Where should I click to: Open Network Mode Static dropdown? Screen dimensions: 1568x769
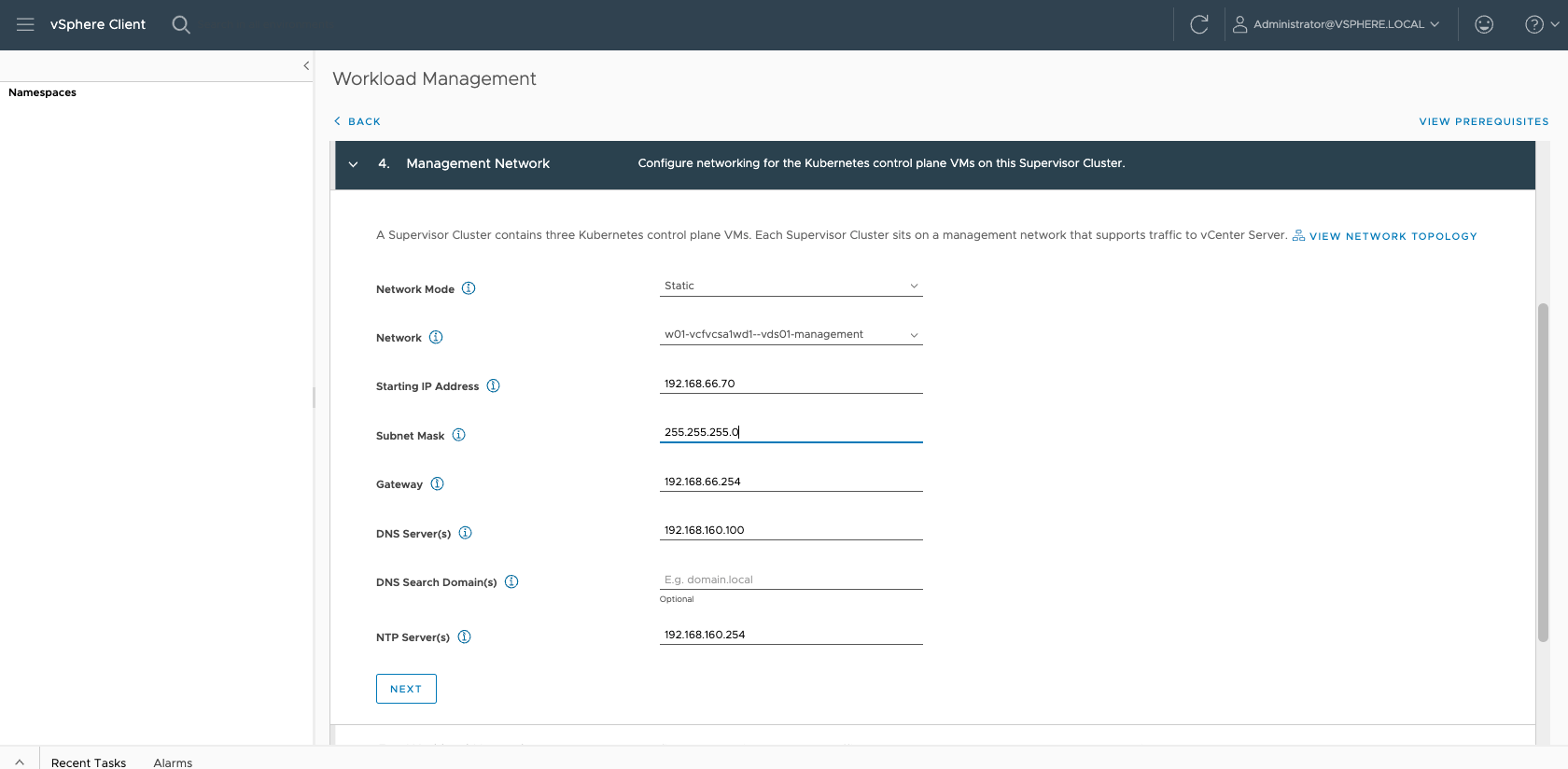pyautogui.click(x=791, y=286)
